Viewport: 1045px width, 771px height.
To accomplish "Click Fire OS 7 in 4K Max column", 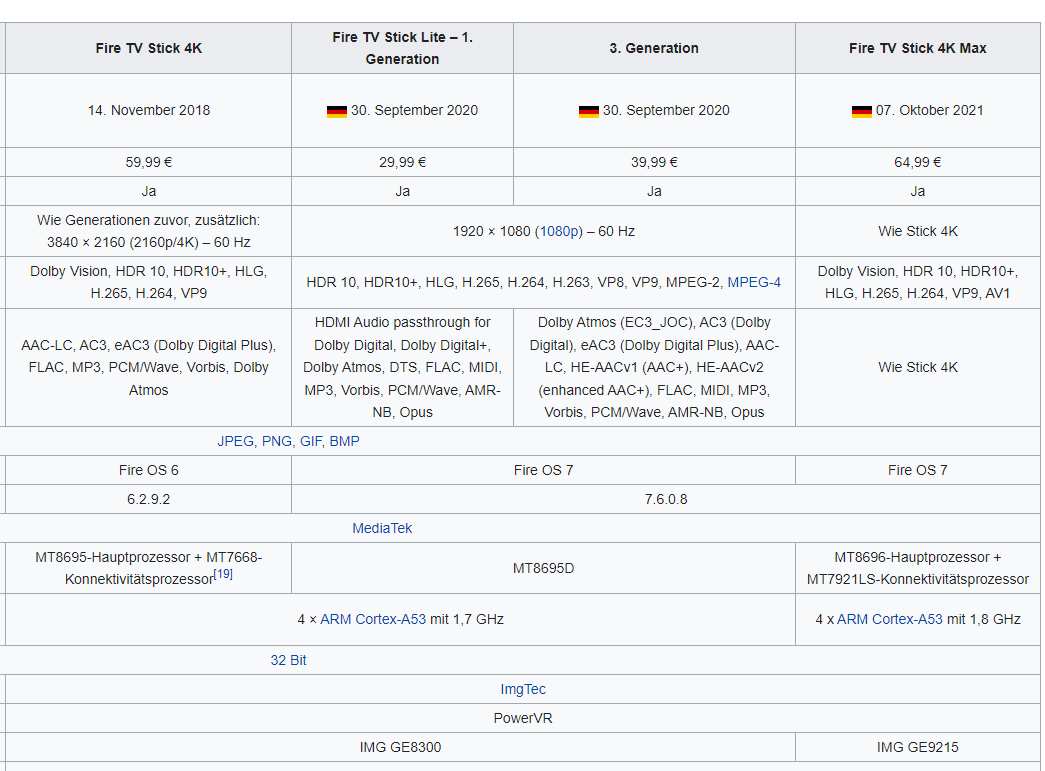I will click(918, 470).
